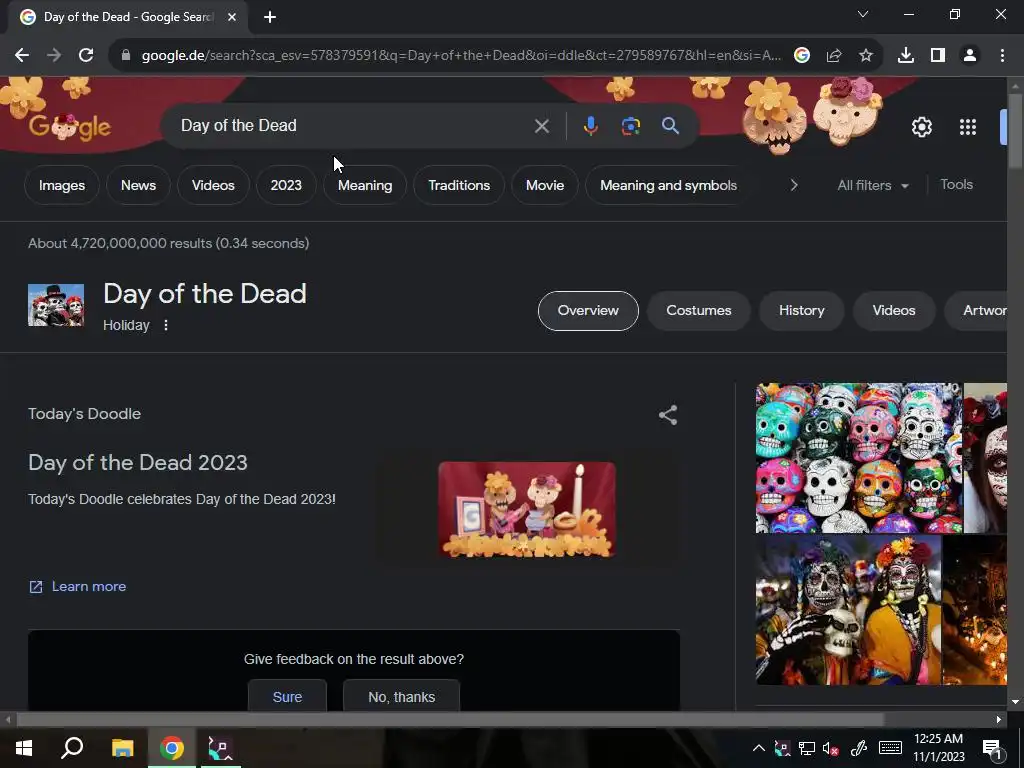
Task: Open Chrome three-dot menu
Action: pyautogui.click(x=1002, y=56)
